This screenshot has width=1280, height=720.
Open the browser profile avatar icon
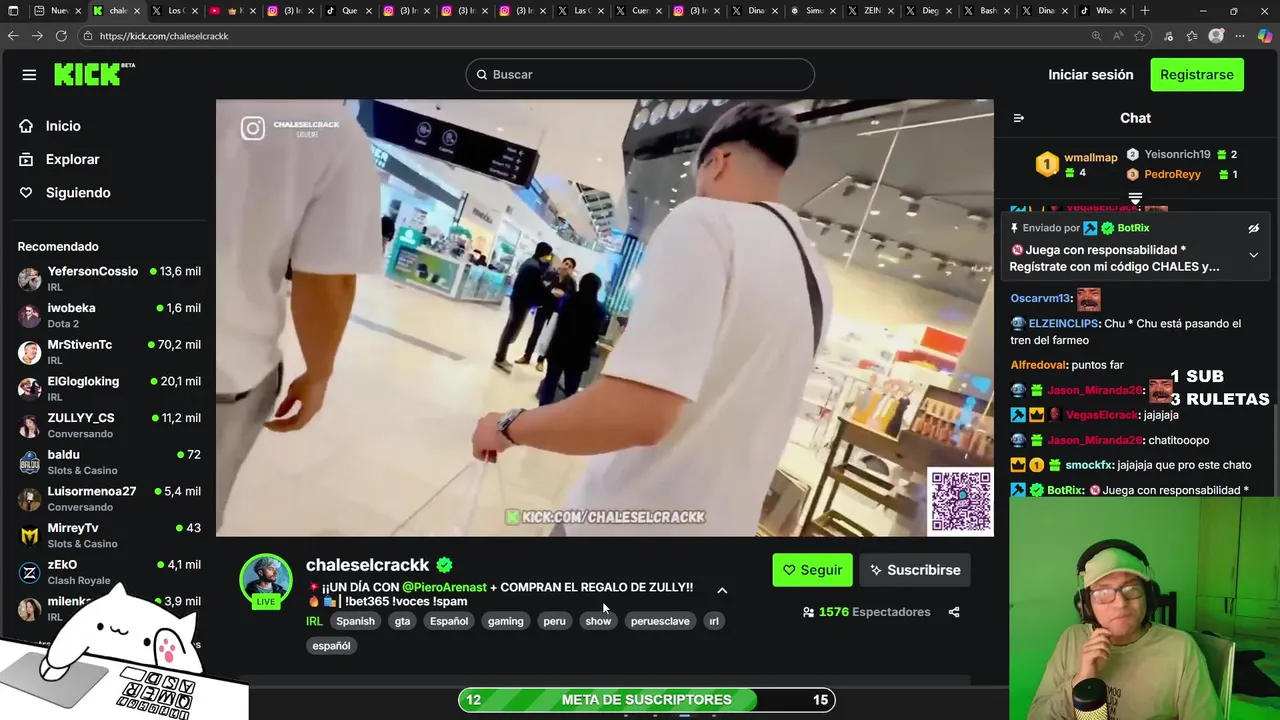(1216, 36)
